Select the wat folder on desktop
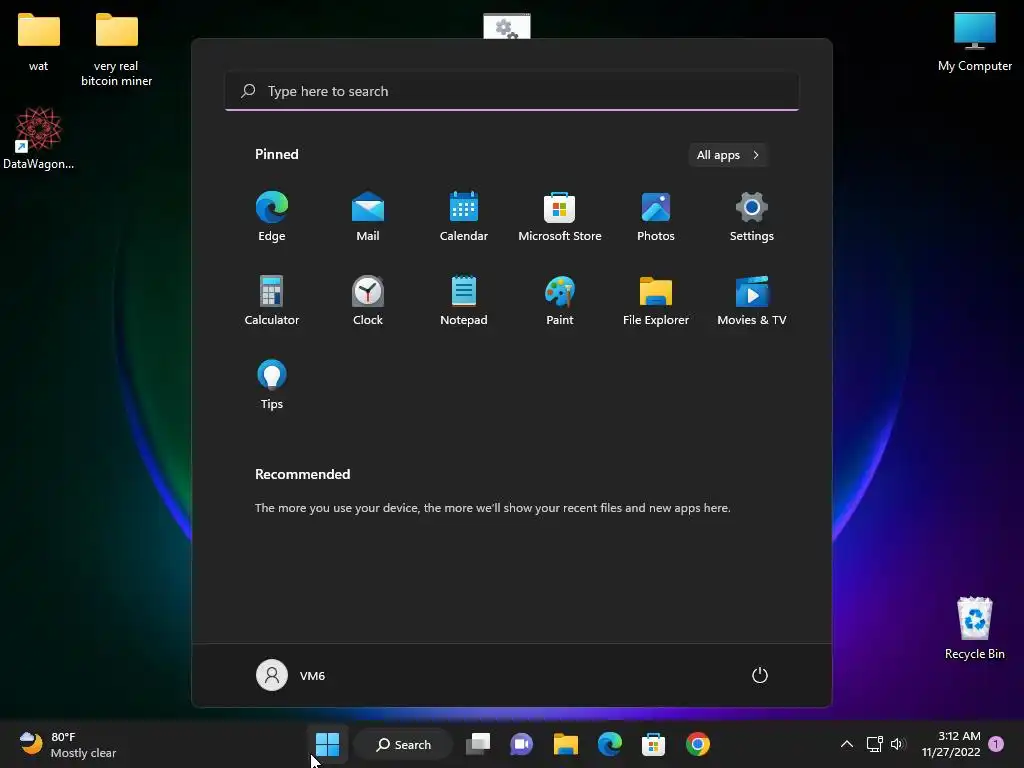 tap(39, 42)
